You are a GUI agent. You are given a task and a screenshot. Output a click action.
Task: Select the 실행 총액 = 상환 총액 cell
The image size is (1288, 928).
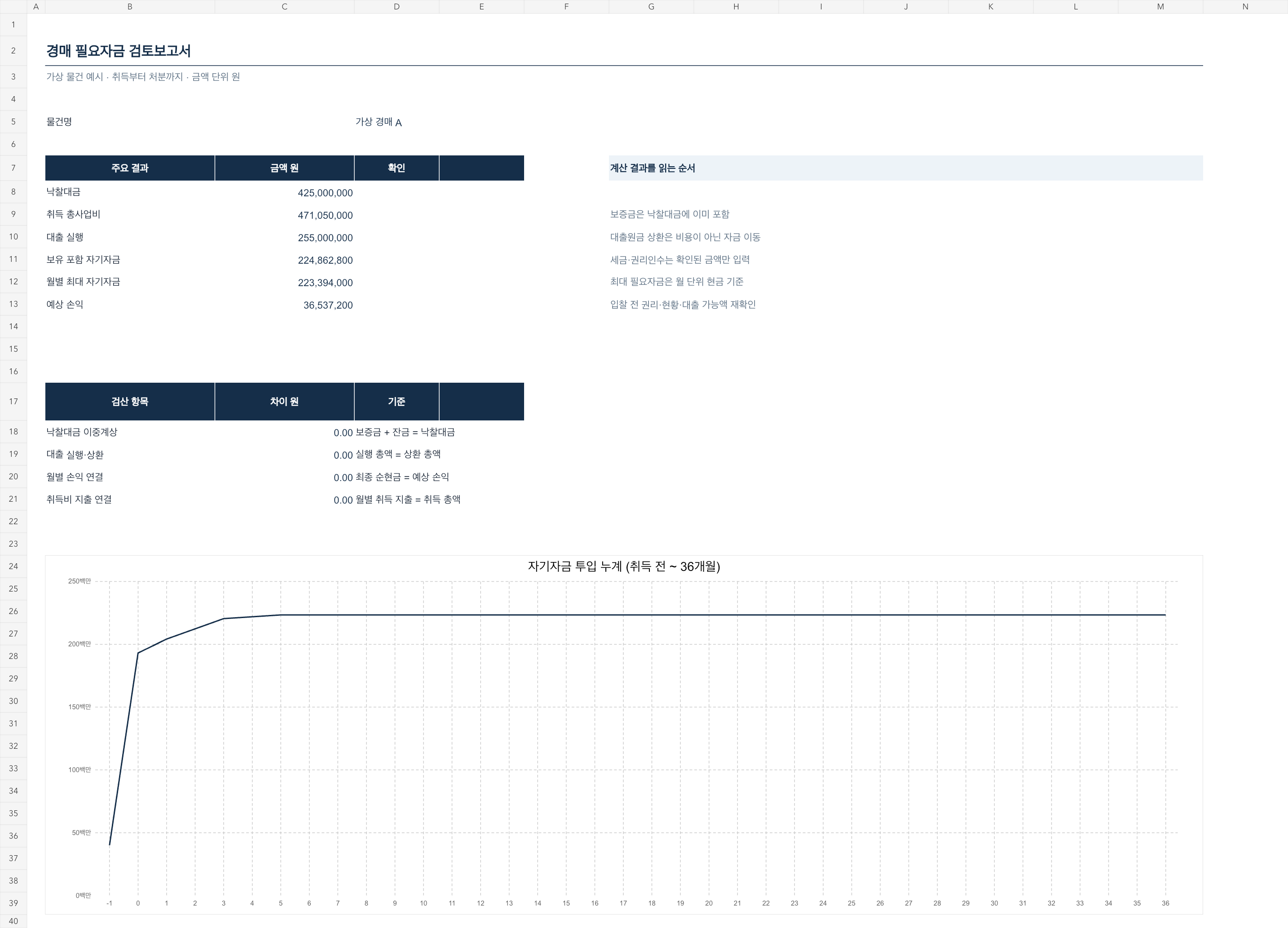[x=398, y=455]
